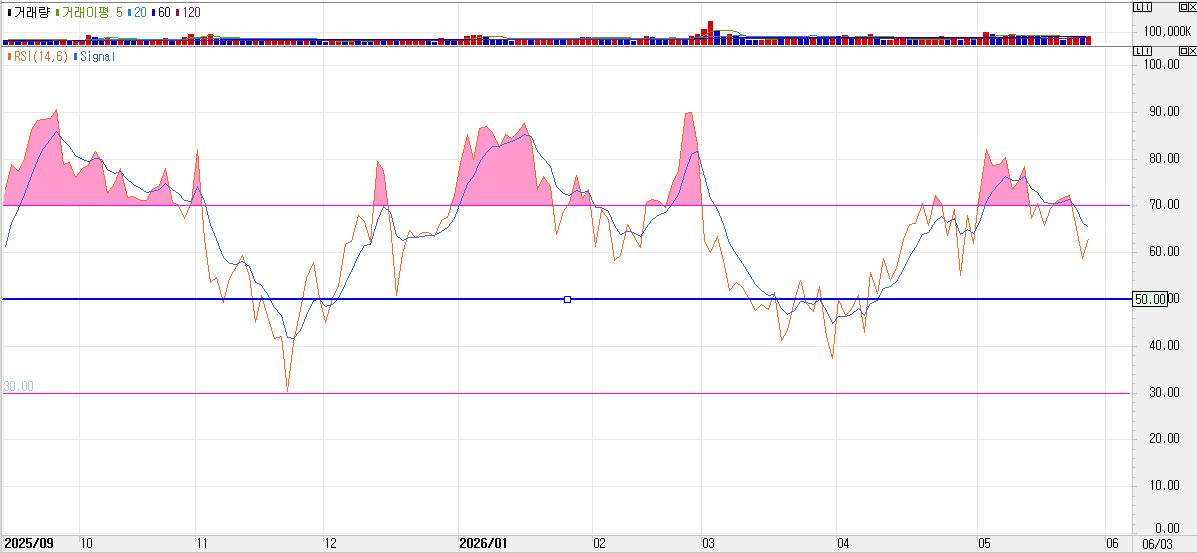1197x553 pixels.
Task: Click the 50 baseline handle square
Action: click(x=567, y=299)
